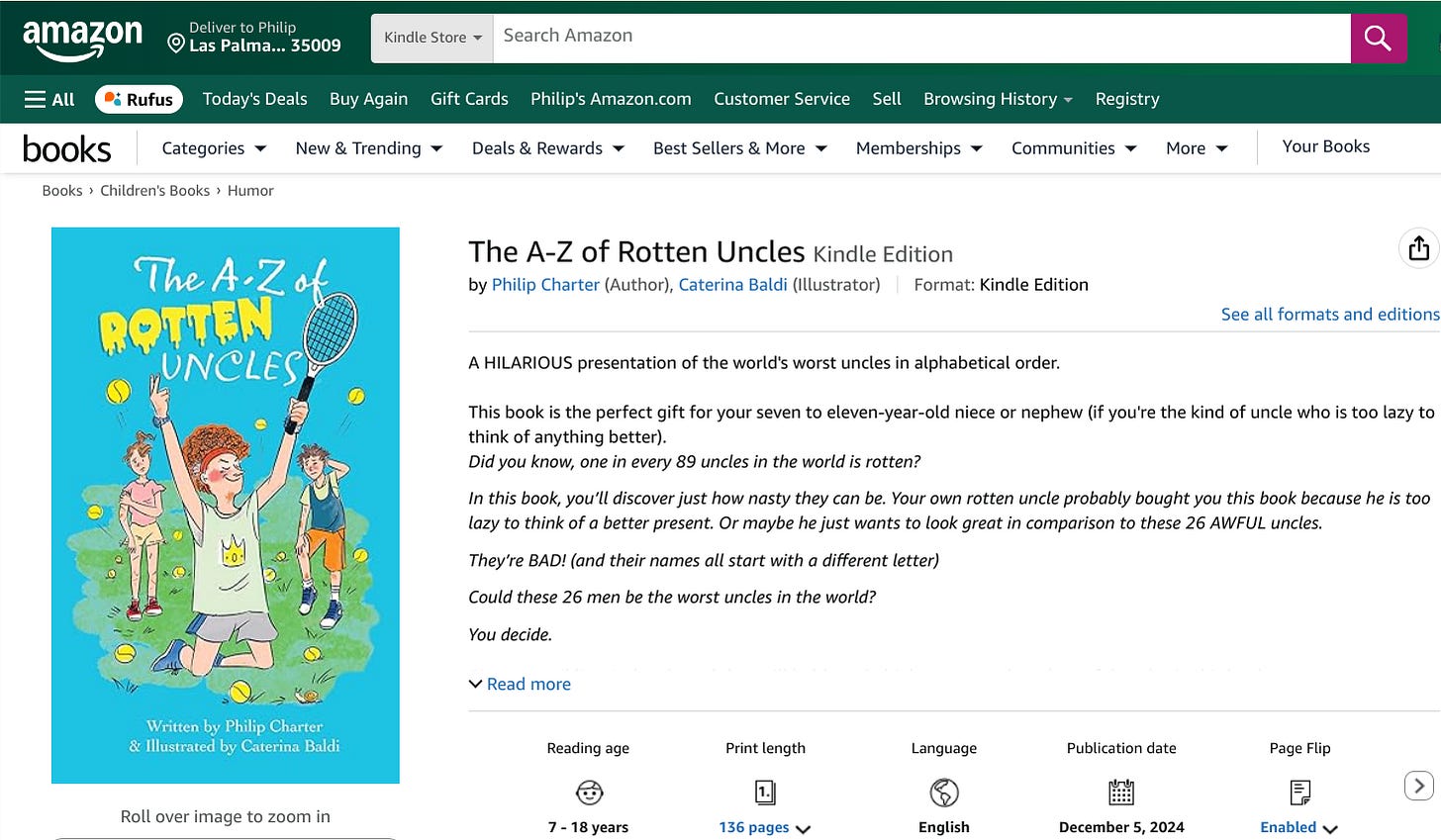The height and width of the screenshot is (840, 1441).
Task: Open Buy Again
Action: (368, 99)
